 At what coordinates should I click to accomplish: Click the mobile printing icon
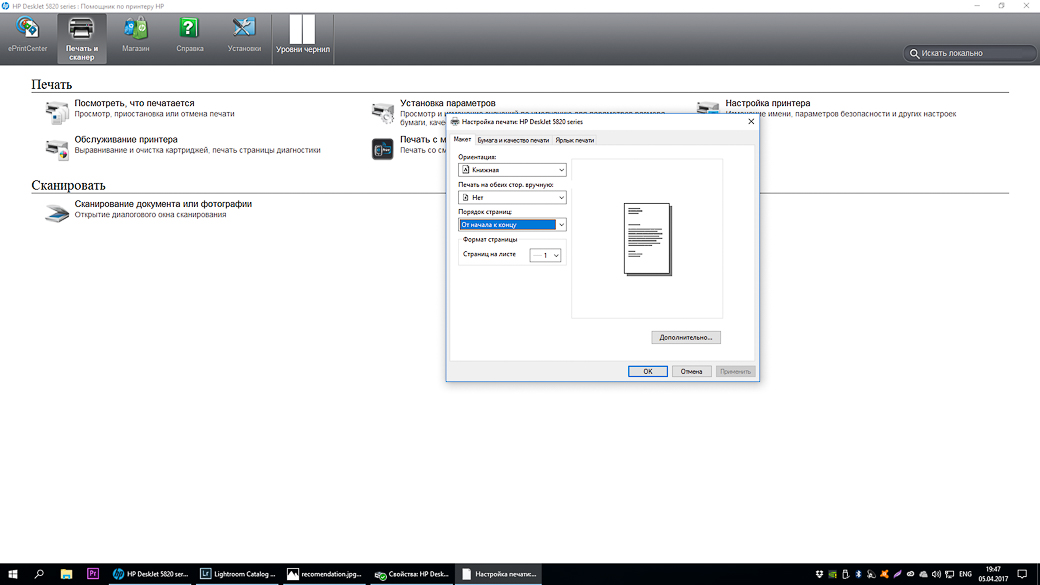(x=383, y=149)
